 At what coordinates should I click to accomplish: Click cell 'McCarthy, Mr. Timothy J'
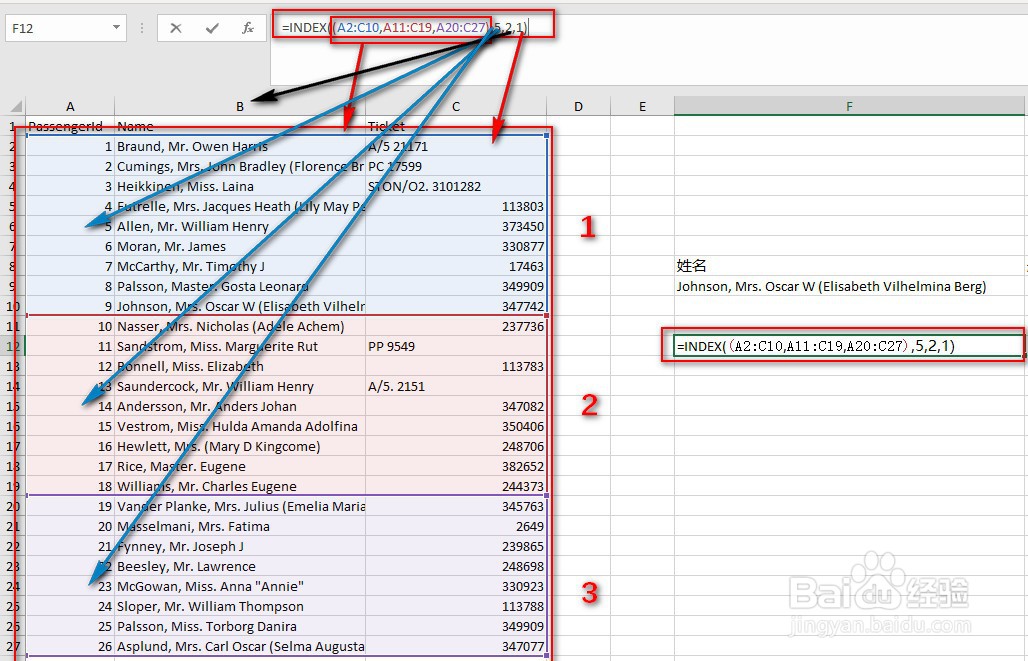click(x=240, y=266)
